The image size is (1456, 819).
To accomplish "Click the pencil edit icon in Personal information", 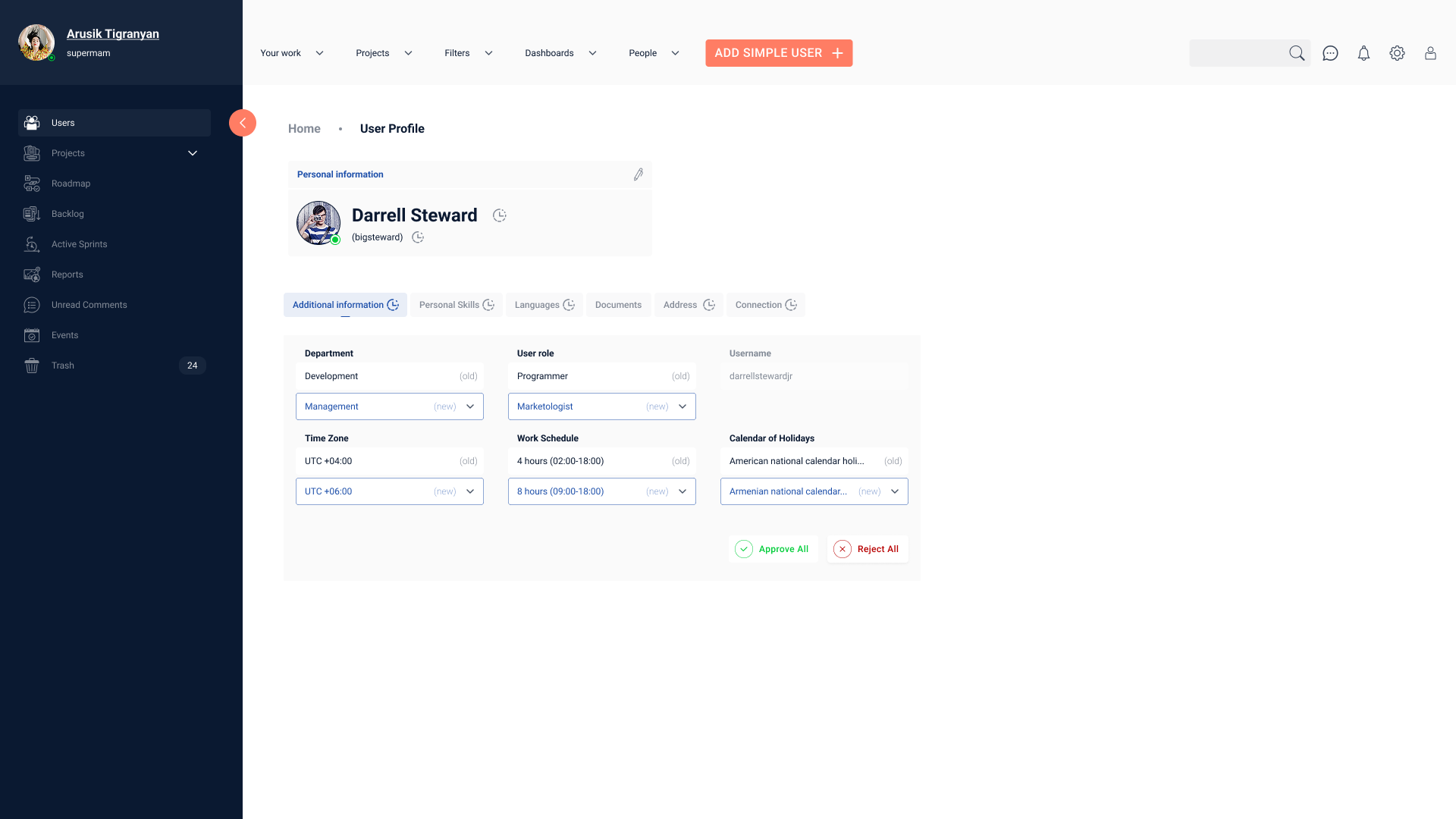I will pyautogui.click(x=639, y=174).
